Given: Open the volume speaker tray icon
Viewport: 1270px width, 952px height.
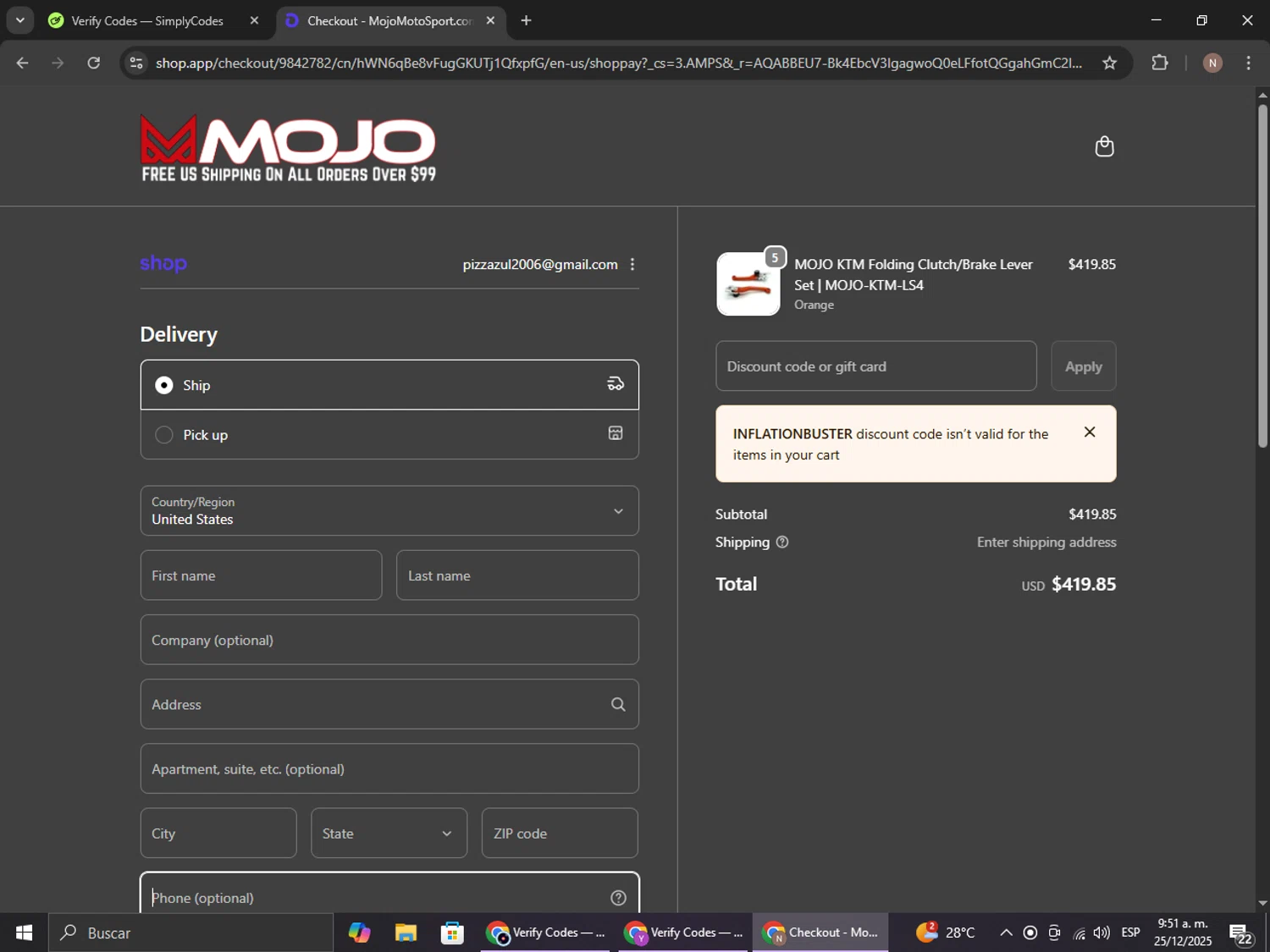Looking at the screenshot, I should point(1102,933).
